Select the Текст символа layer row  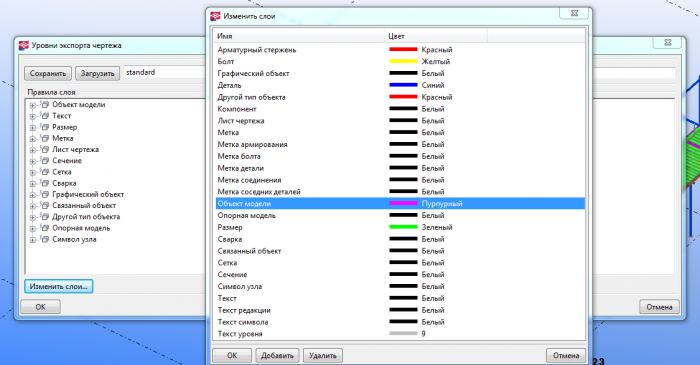[x=400, y=322]
